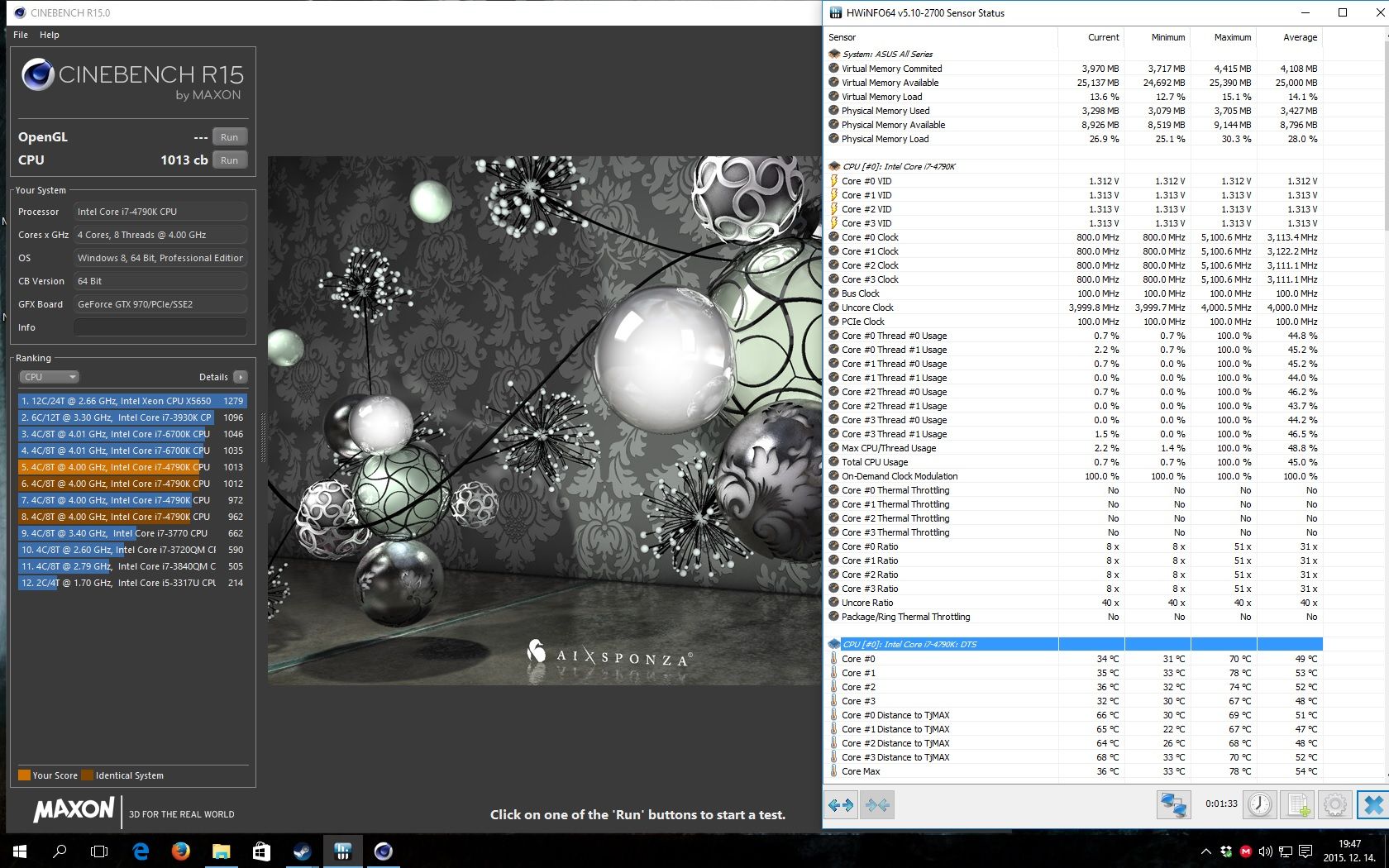Click the Current column header
This screenshot has height=868, width=1389.
click(1091, 37)
